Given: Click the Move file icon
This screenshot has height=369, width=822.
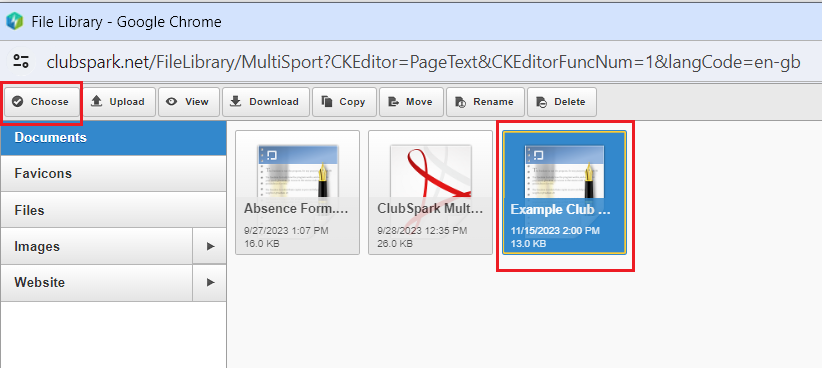Looking at the screenshot, I should (393, 102).
